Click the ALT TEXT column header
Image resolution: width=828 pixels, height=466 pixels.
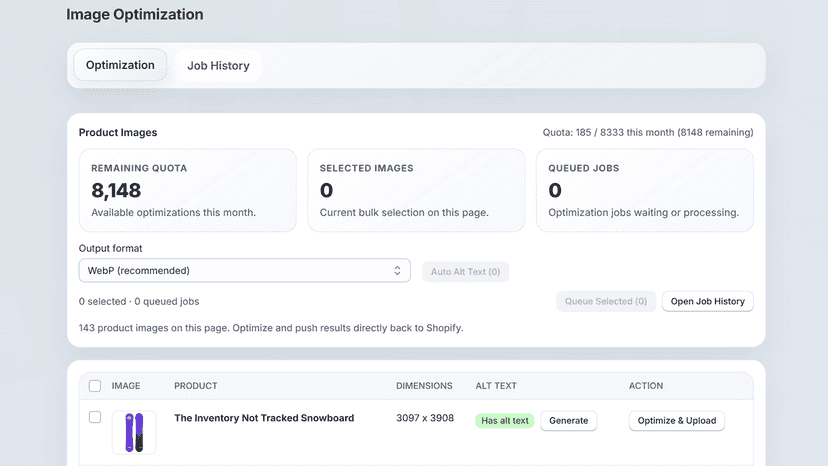[x=496, y=386]
